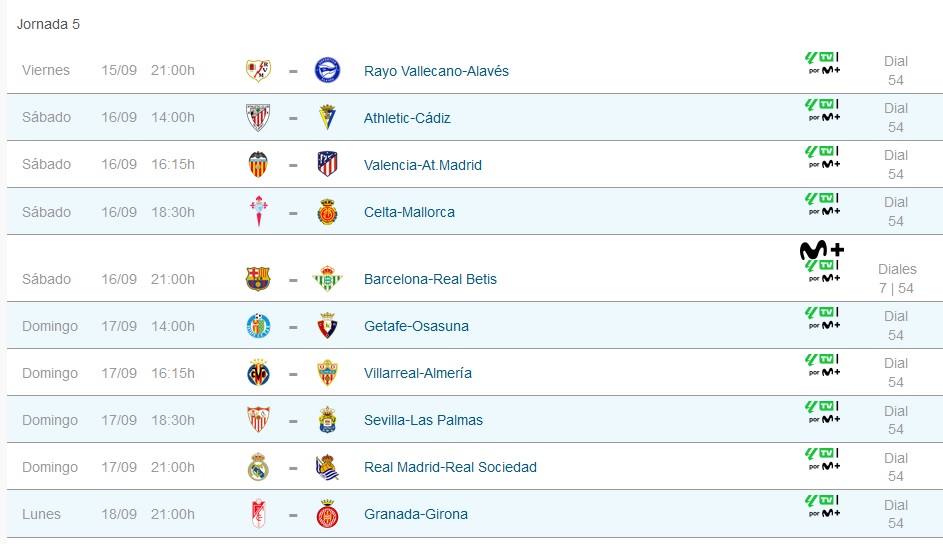Image resolution: width=943 pixels, height=544 pixels.
Task: Open the Rayo Vallecano-Alavés match link
Action: coord(436,71)
